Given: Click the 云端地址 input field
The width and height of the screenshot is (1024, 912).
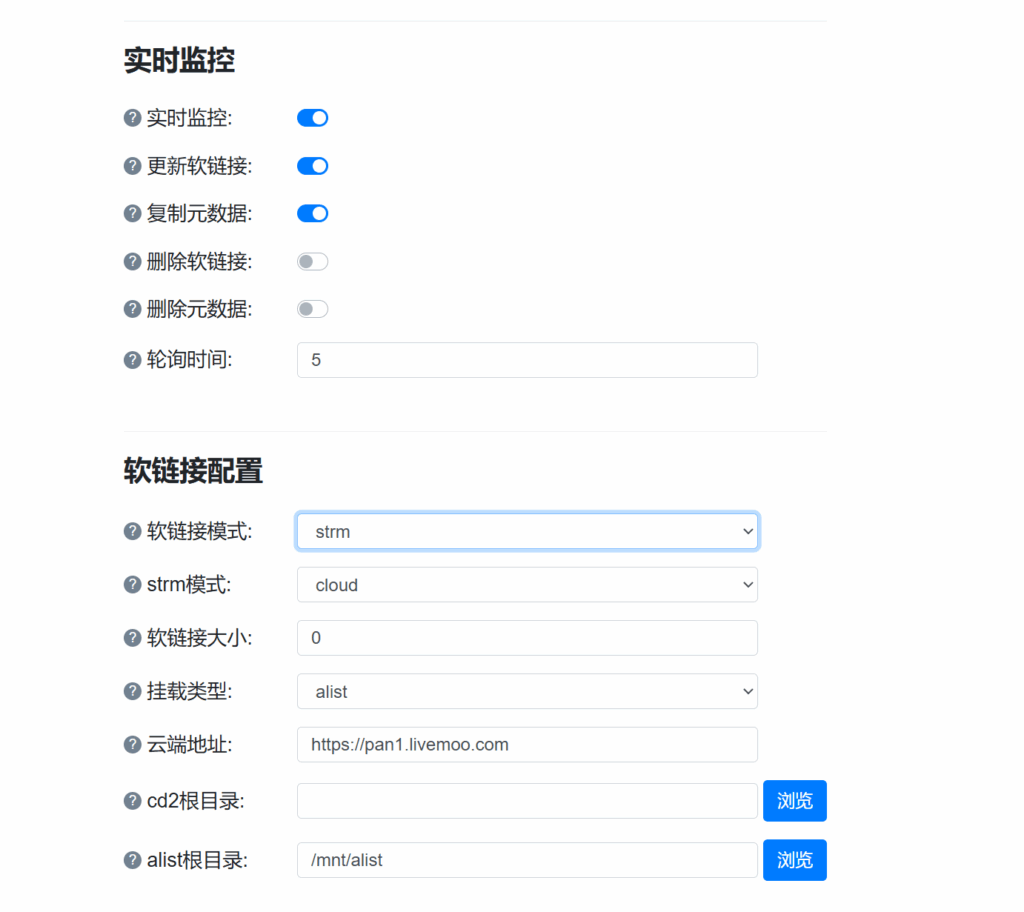Looking at the screenshot, I should (x=527, y=744).
